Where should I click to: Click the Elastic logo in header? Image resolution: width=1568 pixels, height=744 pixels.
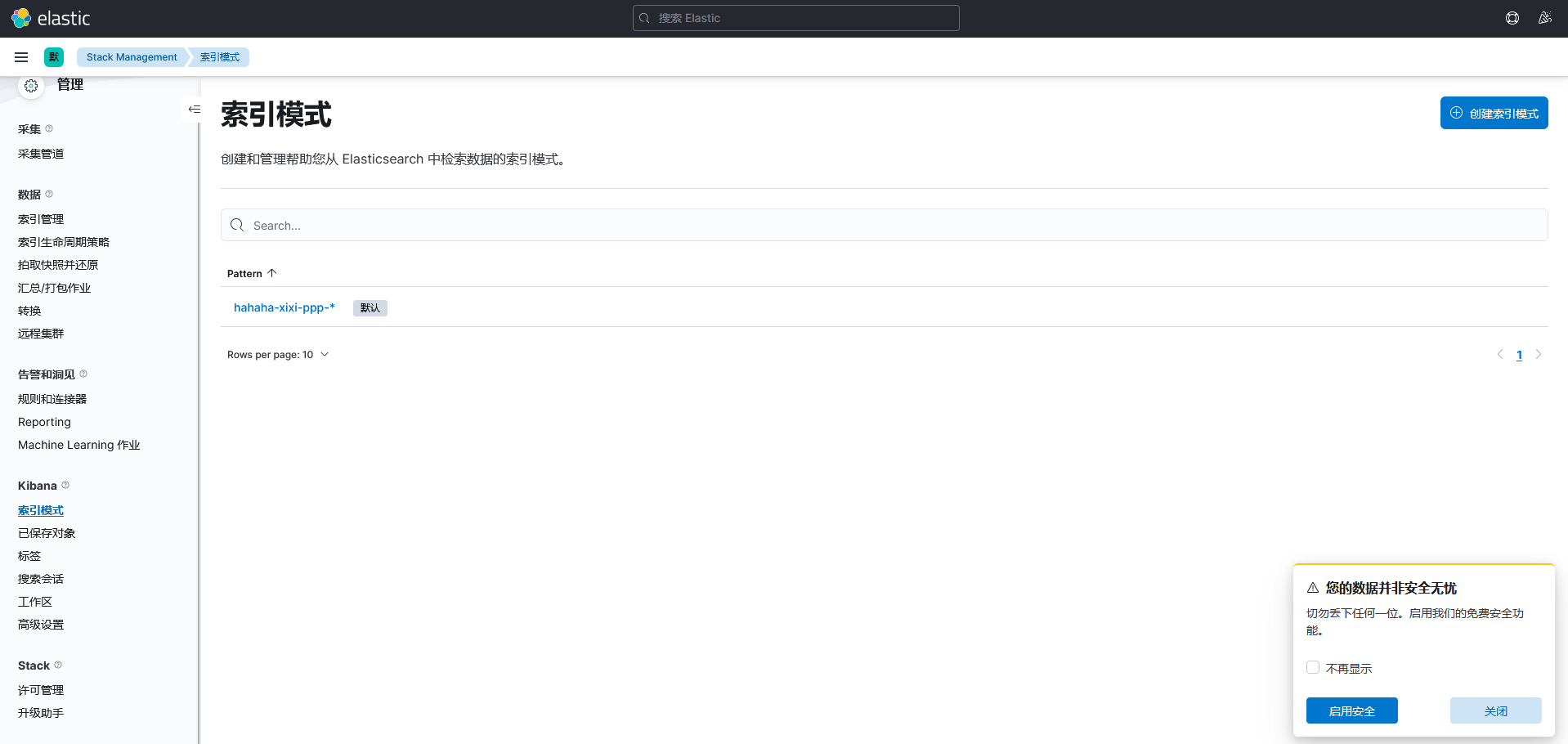(x=51, y=18)
